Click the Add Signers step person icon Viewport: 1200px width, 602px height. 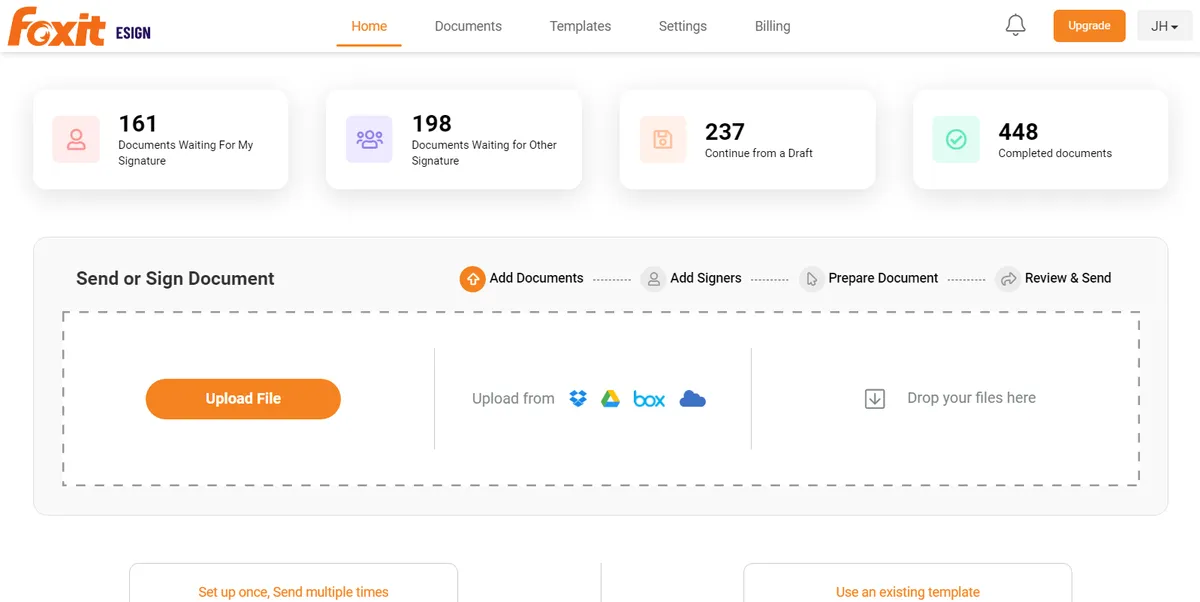[653, 279]
